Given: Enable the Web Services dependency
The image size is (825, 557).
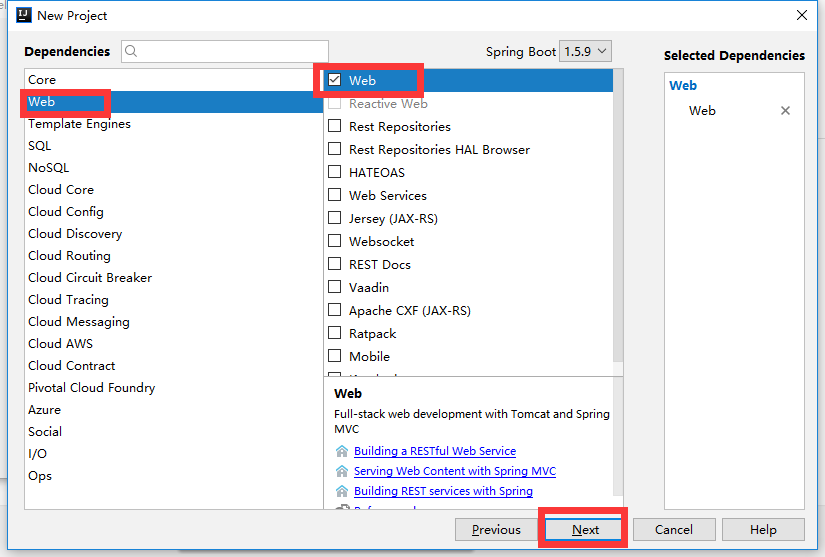Looking at the screenshot, I should [x=335, y=195].
